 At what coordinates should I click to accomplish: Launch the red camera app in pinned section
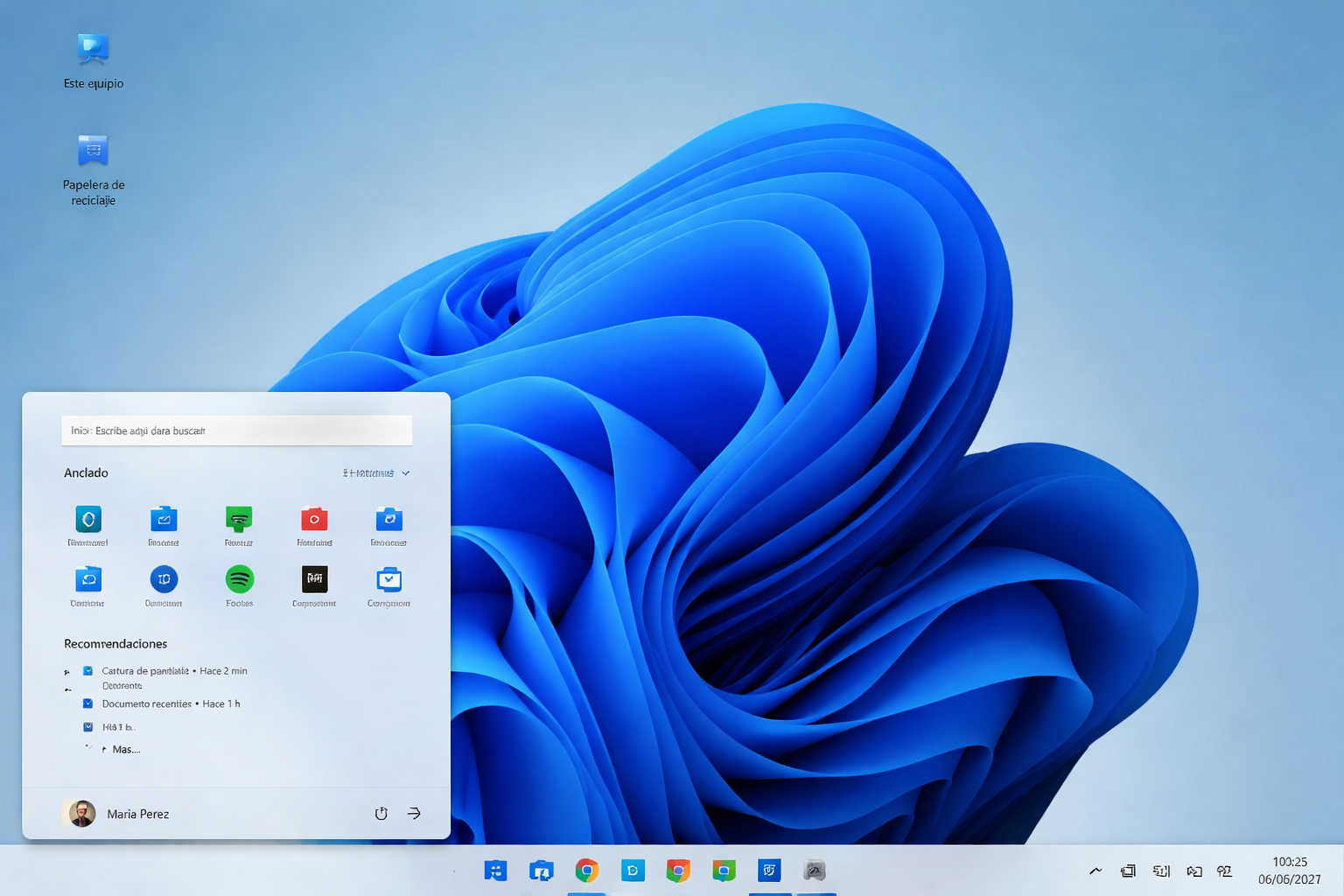314,519
